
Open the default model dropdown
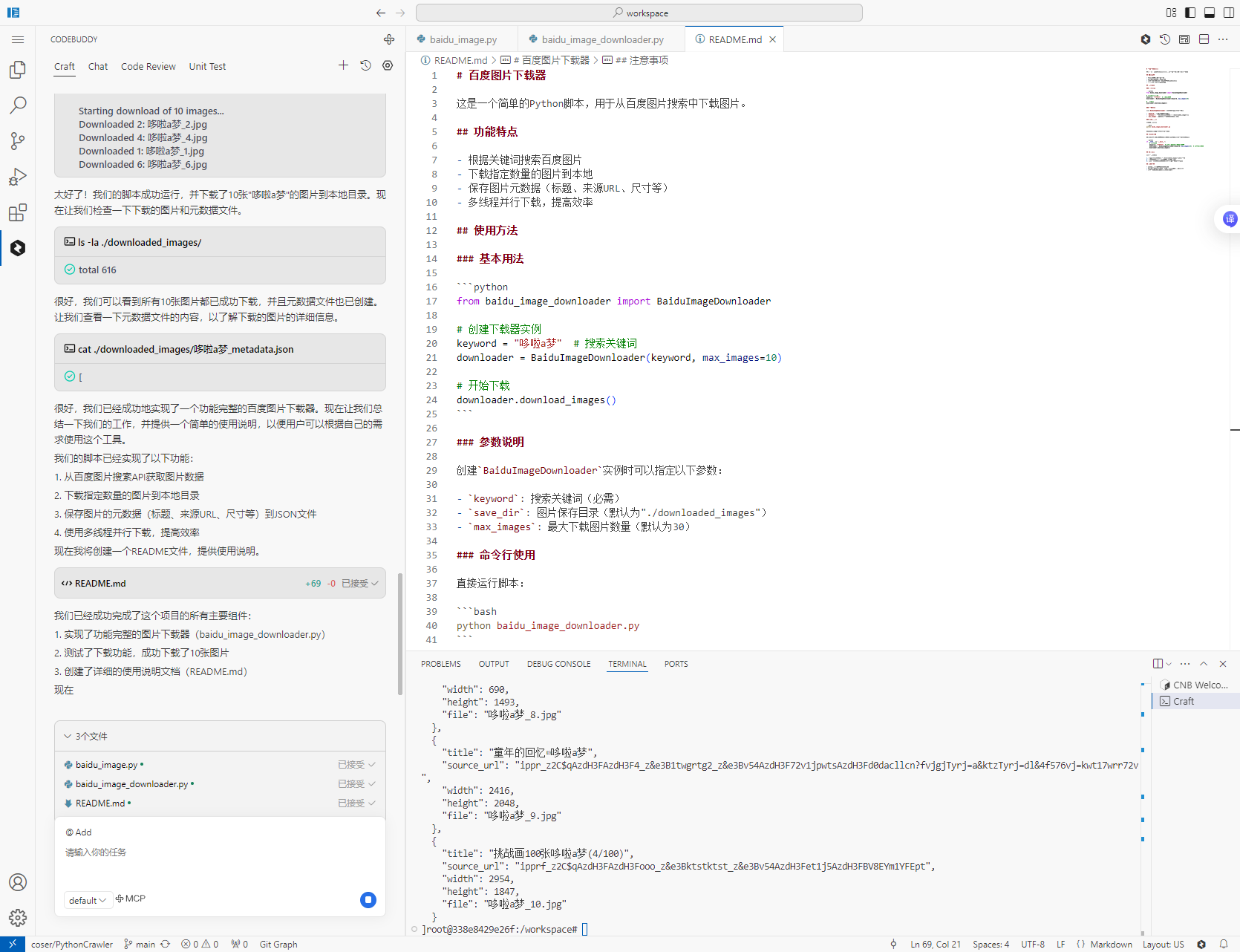pyautogui.click(x=88, y=900)
